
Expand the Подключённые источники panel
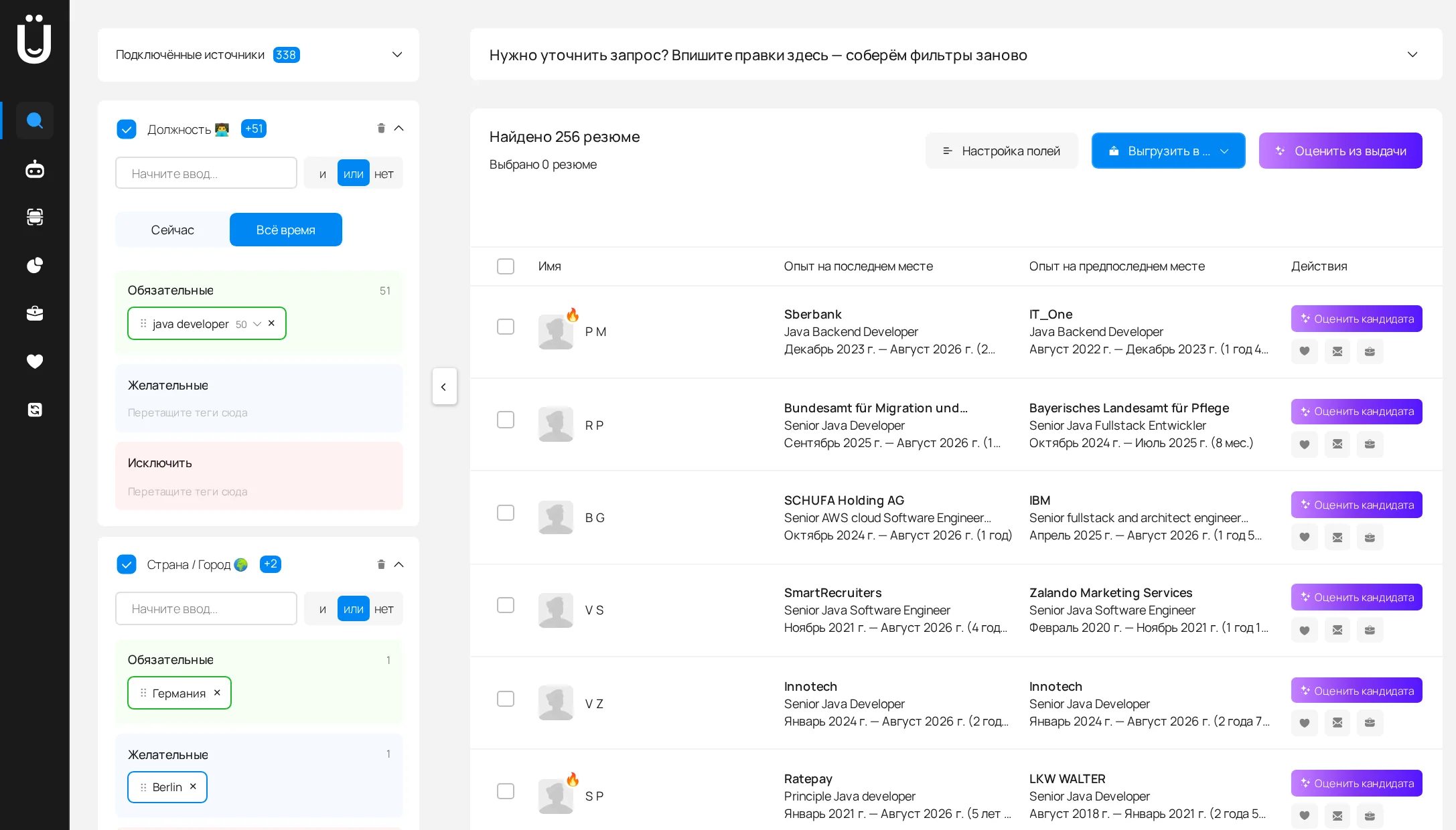pyautogui.click(x=397, y=55)
